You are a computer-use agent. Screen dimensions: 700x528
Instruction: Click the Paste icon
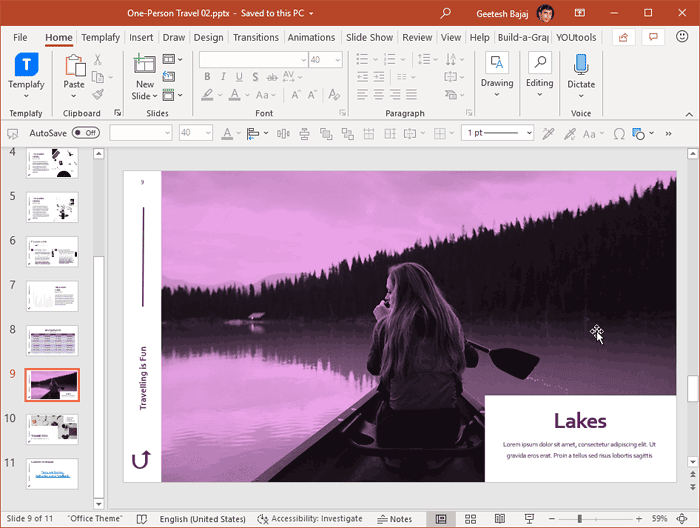[x=74, y=66]
